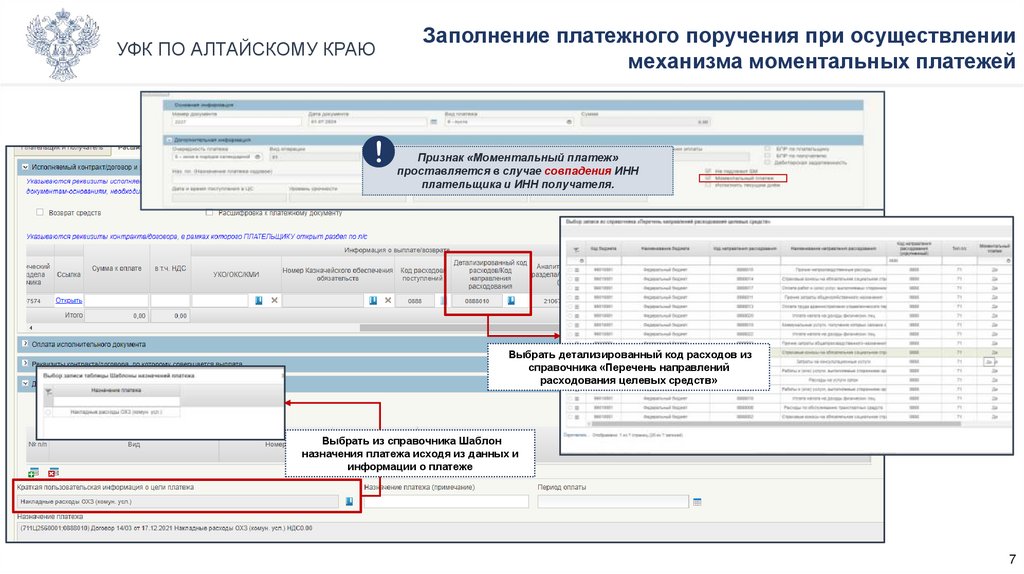Open calendar icon for Период оплаты
The width and height of the screenshot is (1024, 574).
(x=697, y=502)
